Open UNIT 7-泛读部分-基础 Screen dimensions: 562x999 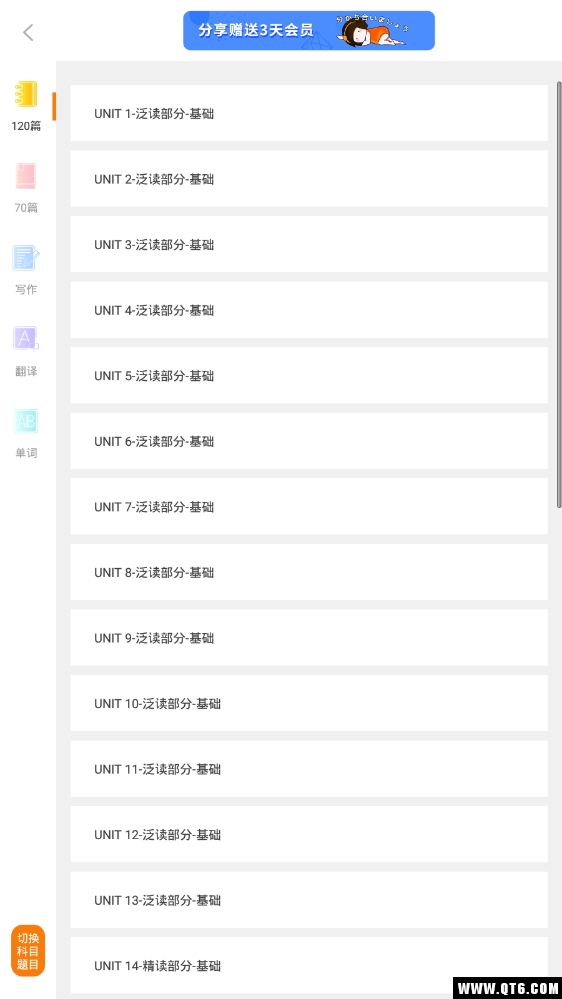309,507
